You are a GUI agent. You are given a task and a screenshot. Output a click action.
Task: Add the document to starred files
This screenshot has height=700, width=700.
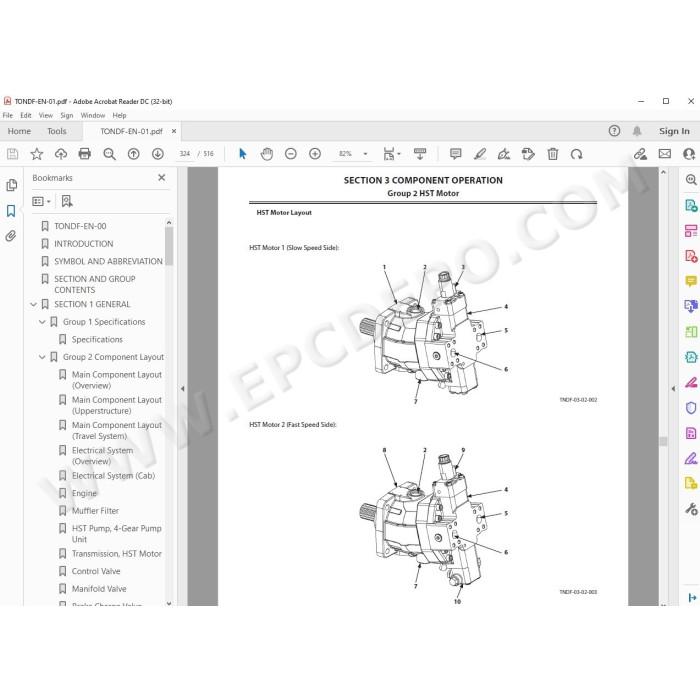[x=37, y=154]
